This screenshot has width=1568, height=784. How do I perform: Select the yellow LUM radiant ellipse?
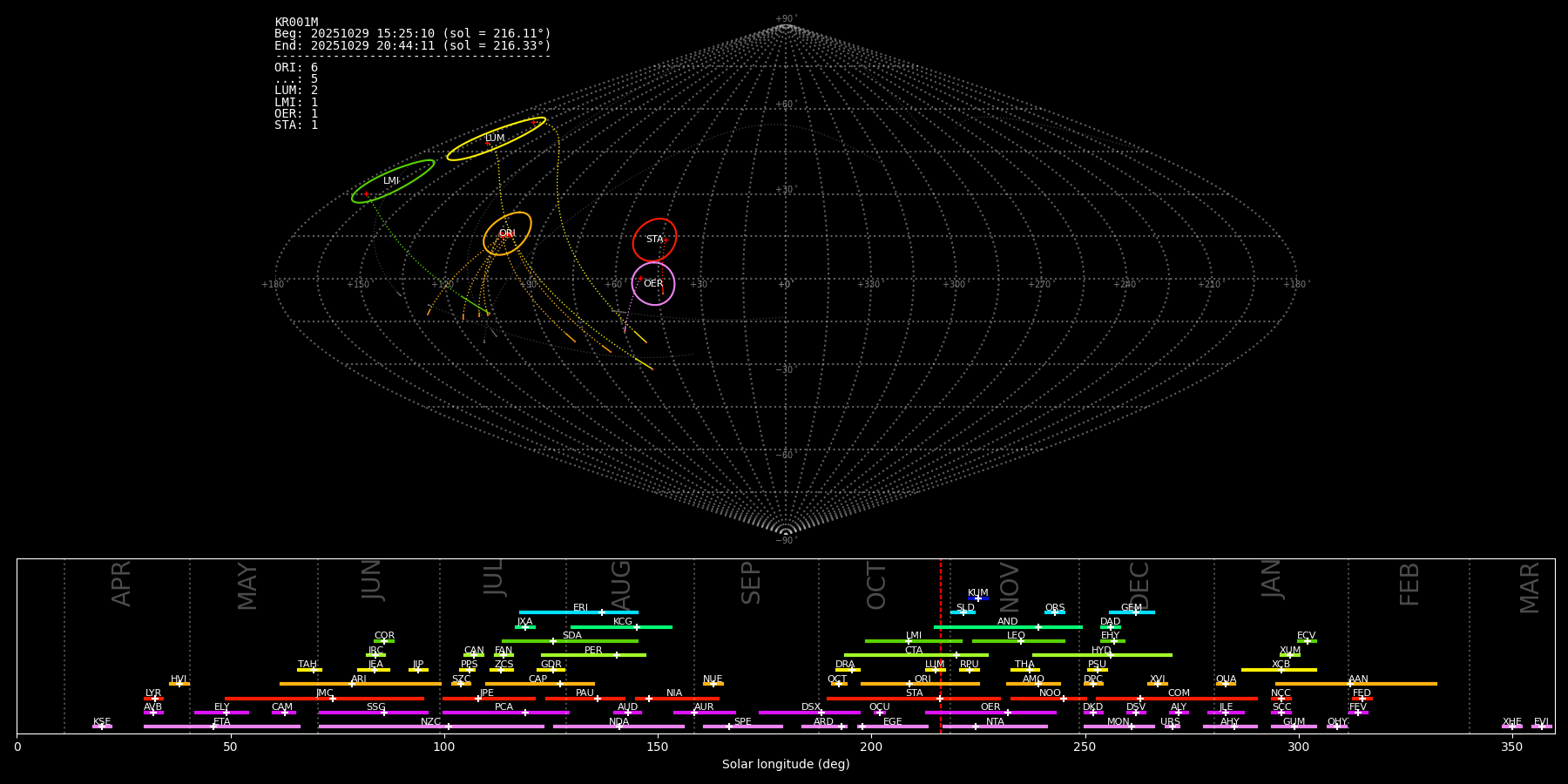(x=496, y=139)
